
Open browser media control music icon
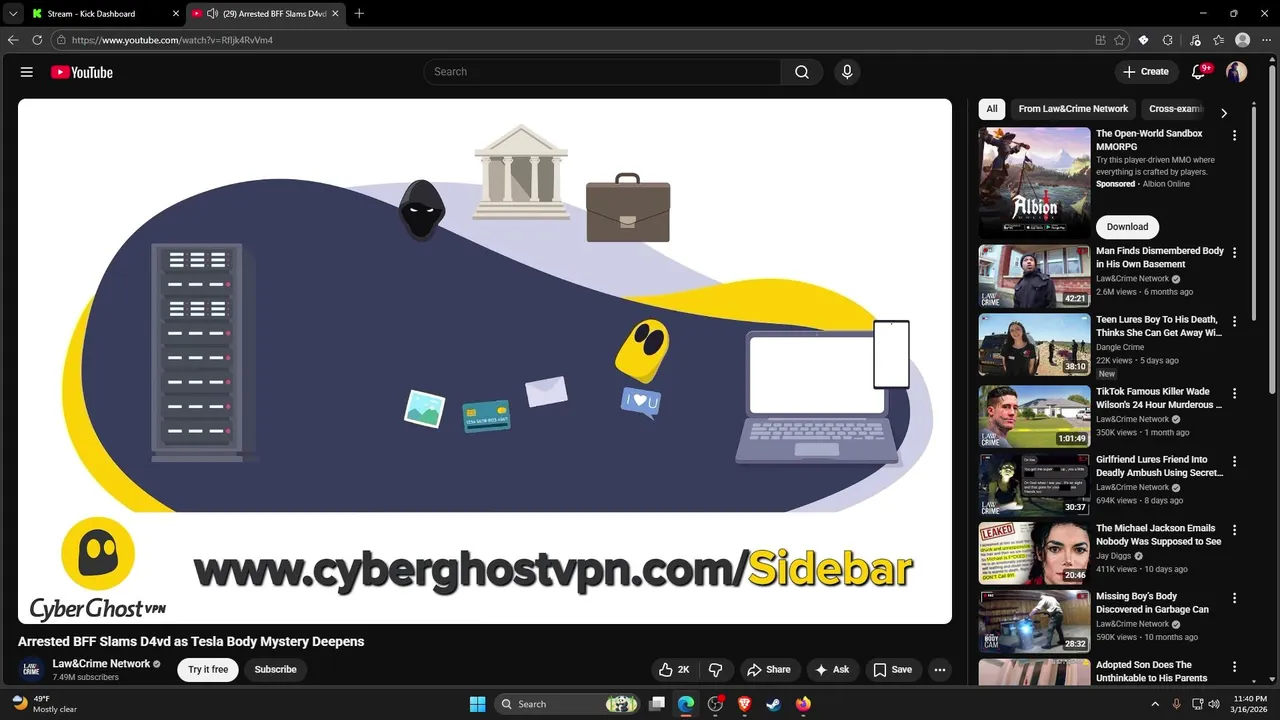(x=1195, y=40)
